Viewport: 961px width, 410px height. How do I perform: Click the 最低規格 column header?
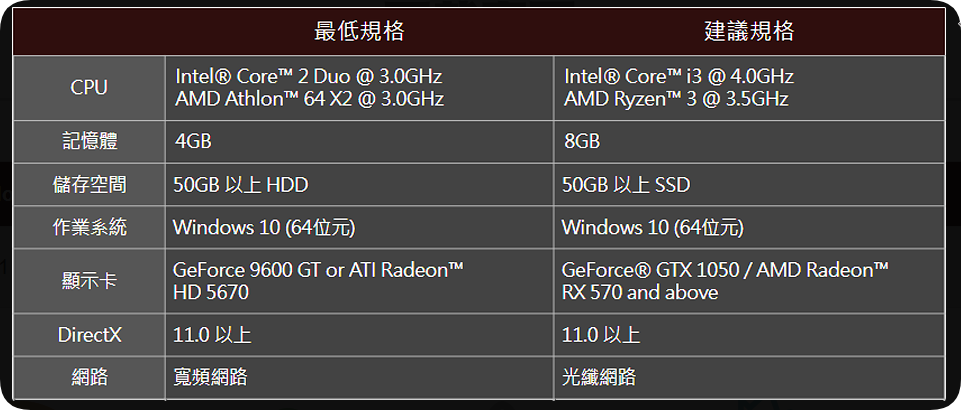pos(359,31)
